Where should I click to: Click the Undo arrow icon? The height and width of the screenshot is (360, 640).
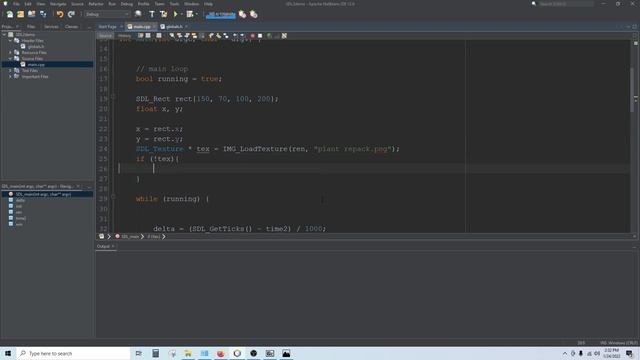[x=60, y=14]
